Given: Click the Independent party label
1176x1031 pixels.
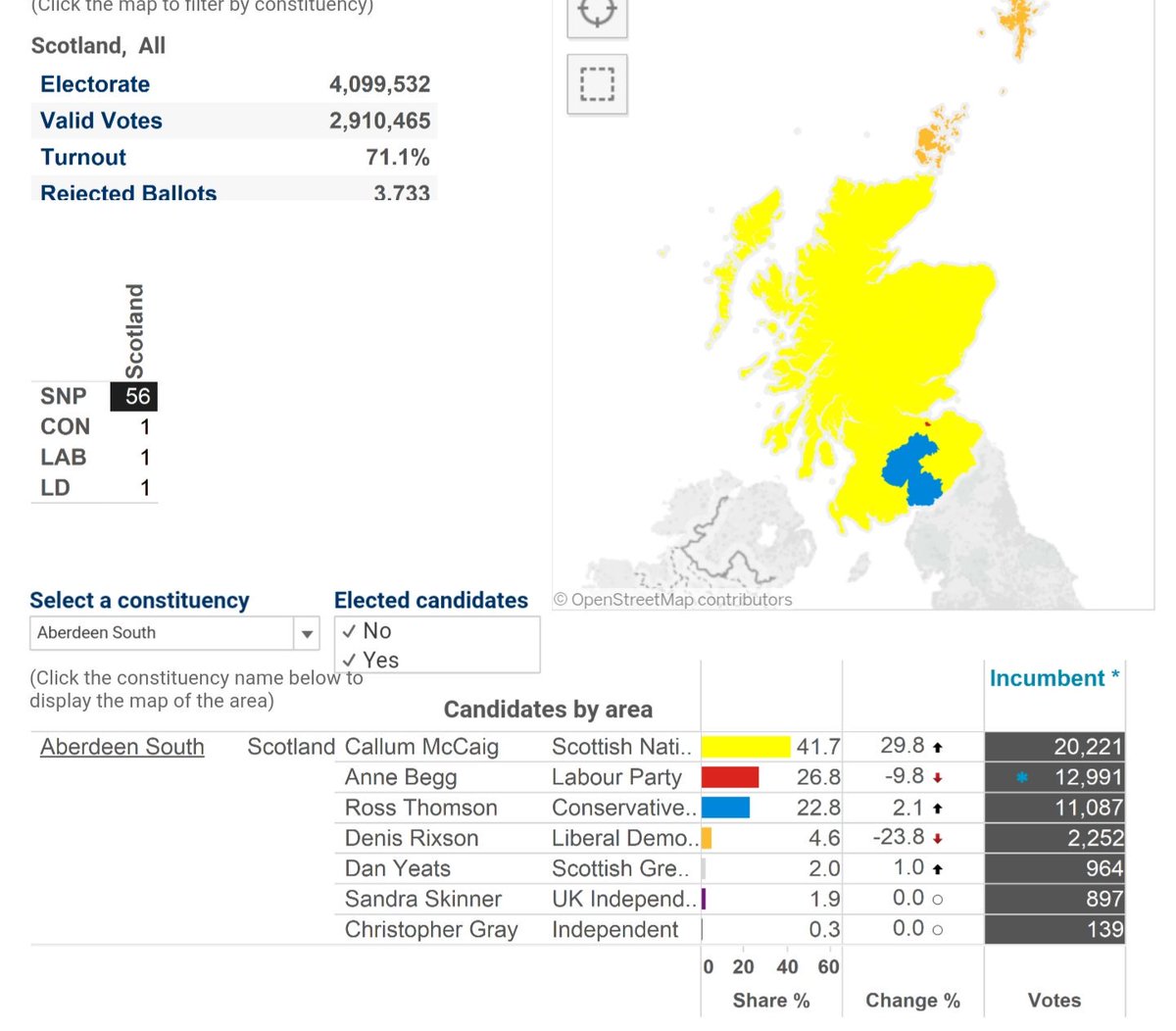Looking at the screenshot, I should pyautogui.click(x=614, y=929).
